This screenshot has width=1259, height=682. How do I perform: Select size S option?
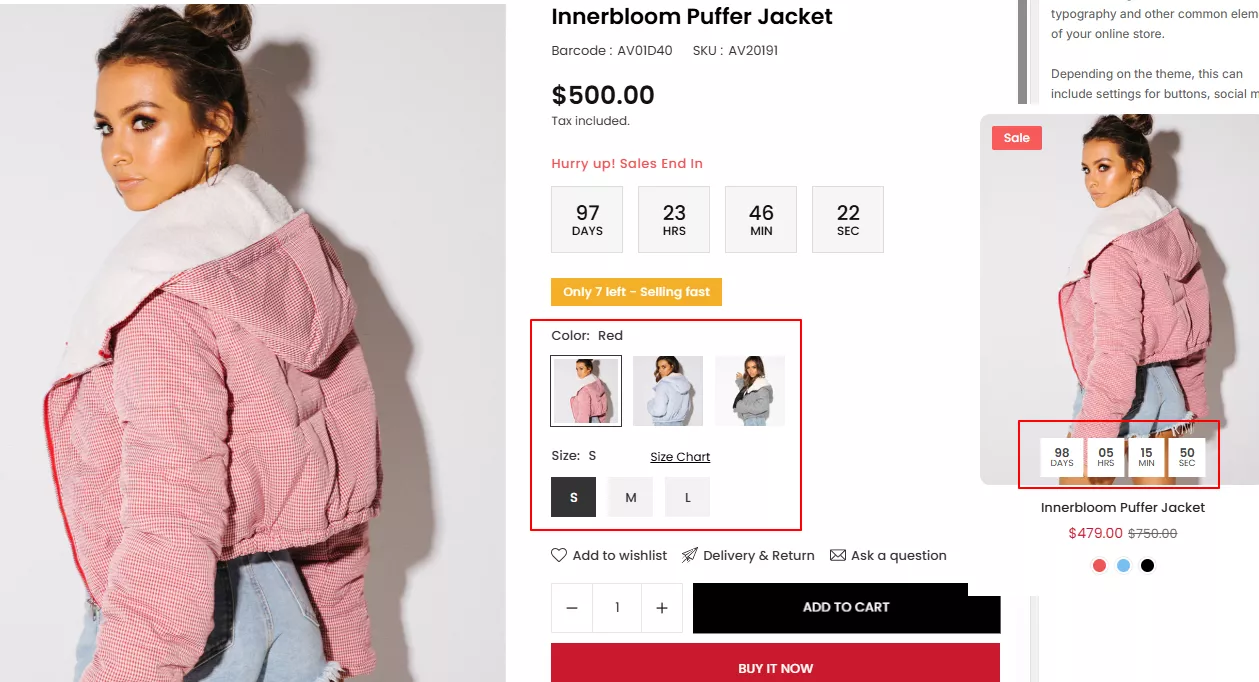[x=573, y=497]
